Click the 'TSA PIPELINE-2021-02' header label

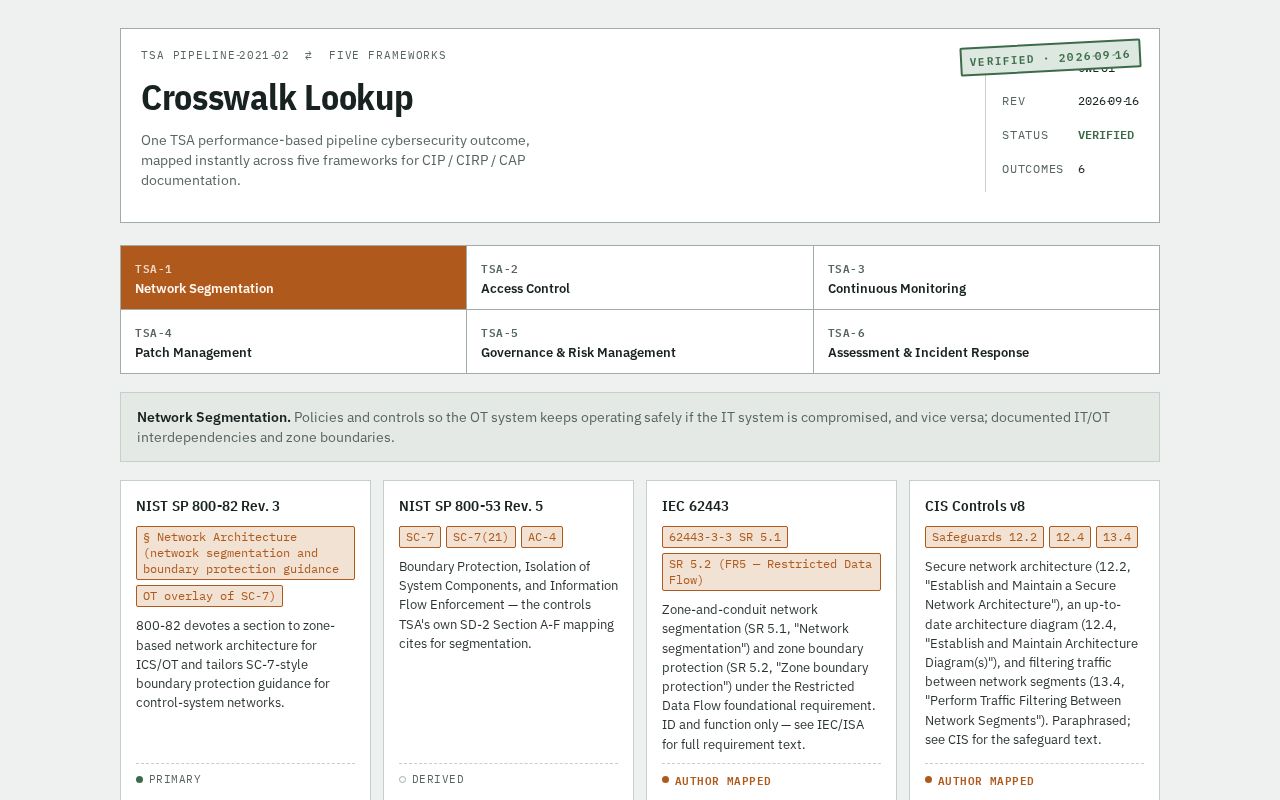point(215,55)
